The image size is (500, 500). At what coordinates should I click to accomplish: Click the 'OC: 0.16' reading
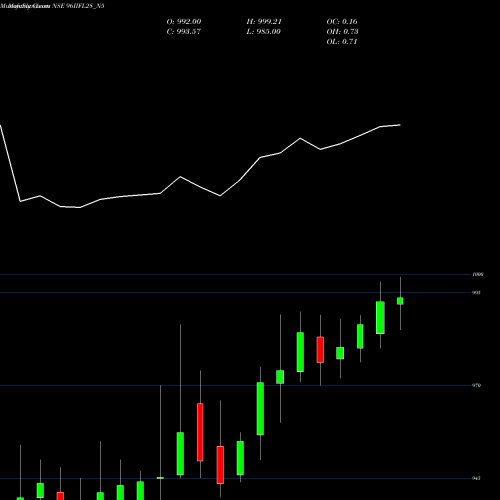point(342,21)
